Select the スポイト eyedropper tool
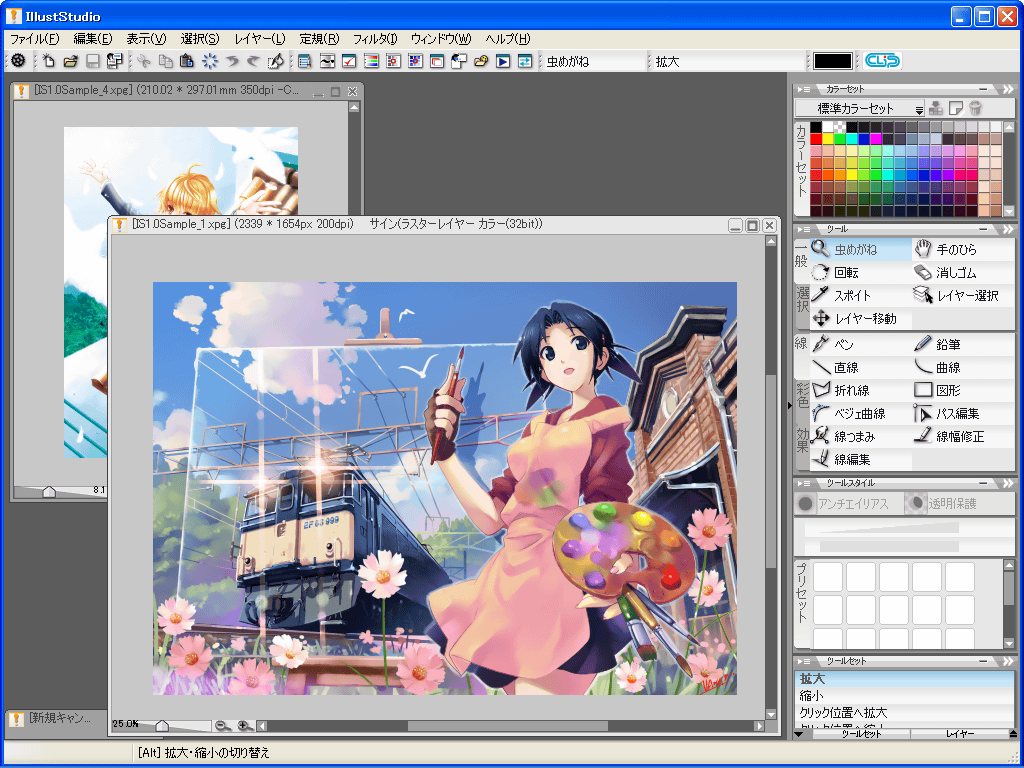The height and width of the screenshot is (768, 1024). pos(861,295)
